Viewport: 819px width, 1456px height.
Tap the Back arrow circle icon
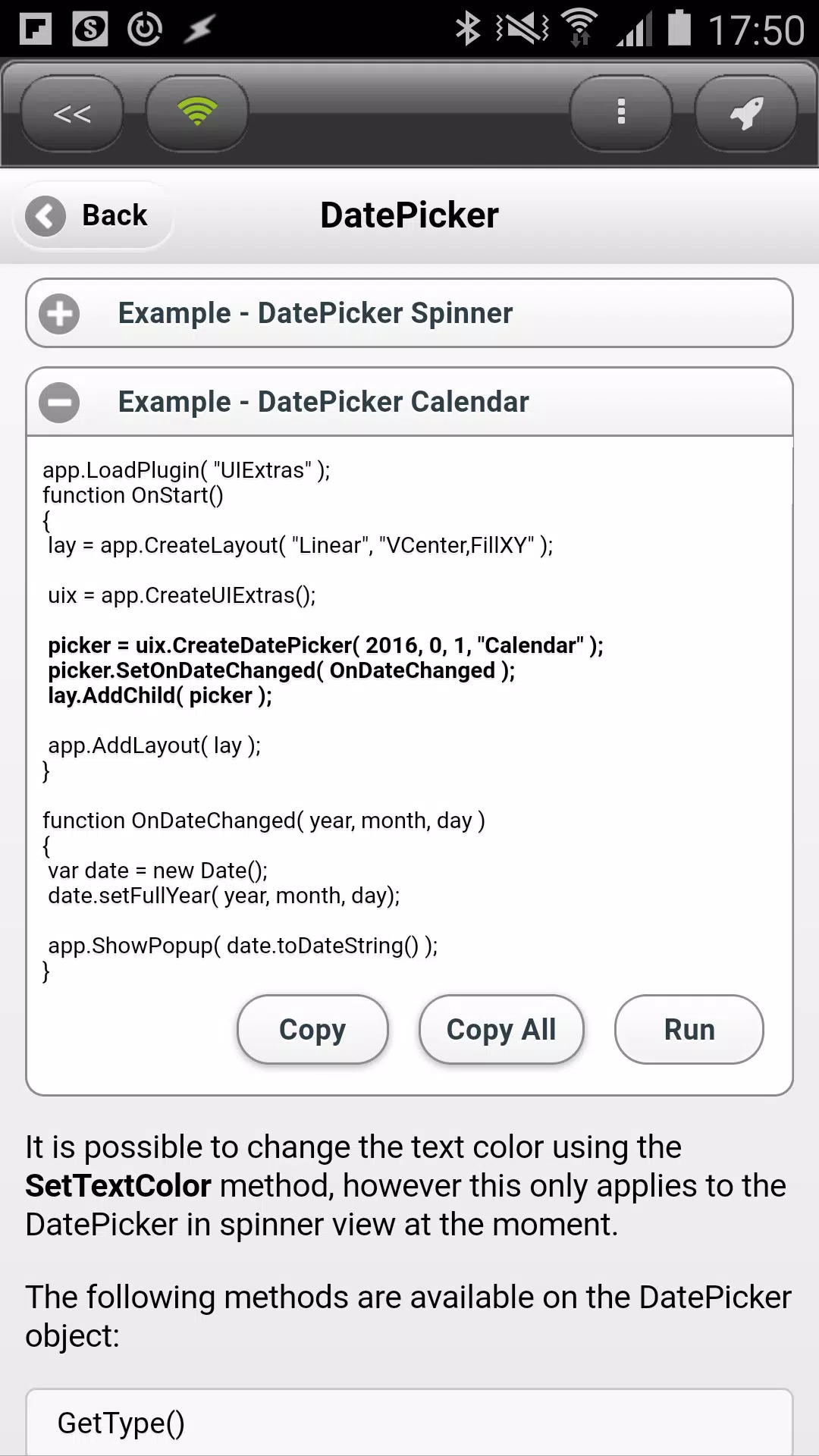[x=45, y=215]
